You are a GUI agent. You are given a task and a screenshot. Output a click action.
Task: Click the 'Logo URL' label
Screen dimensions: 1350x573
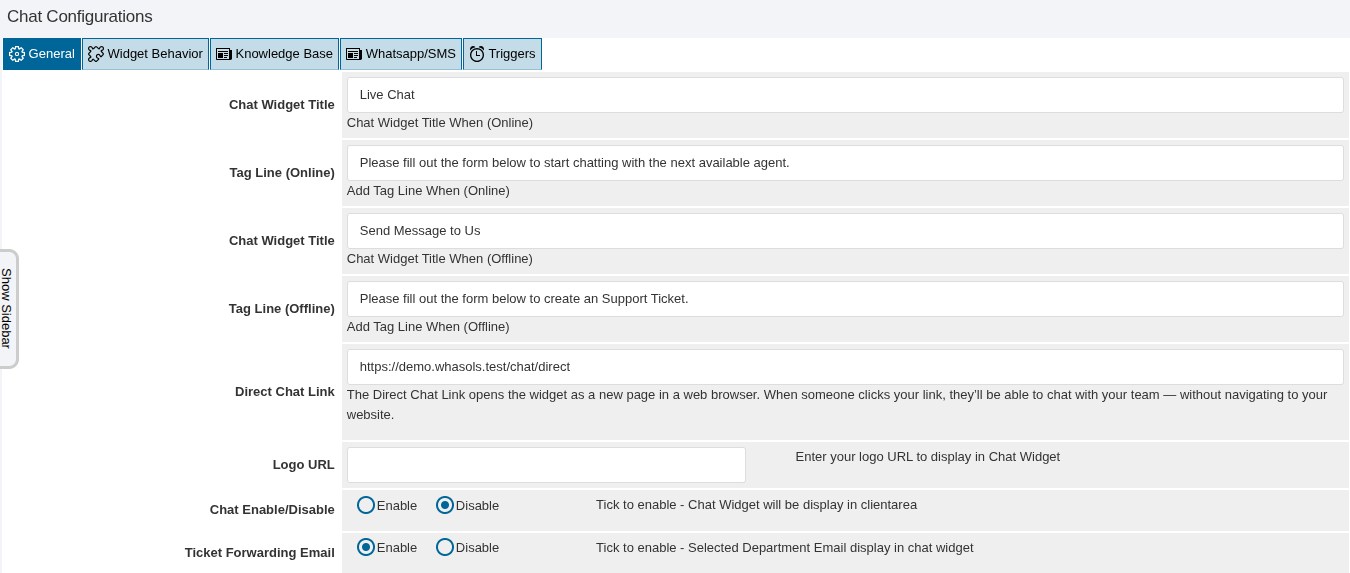tap(304, 465)
